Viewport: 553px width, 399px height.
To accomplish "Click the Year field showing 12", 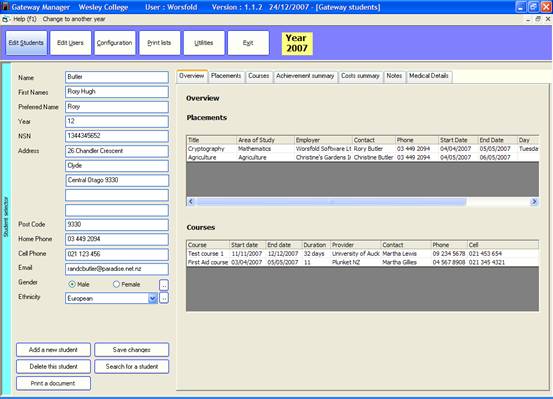I will (117, 121).
